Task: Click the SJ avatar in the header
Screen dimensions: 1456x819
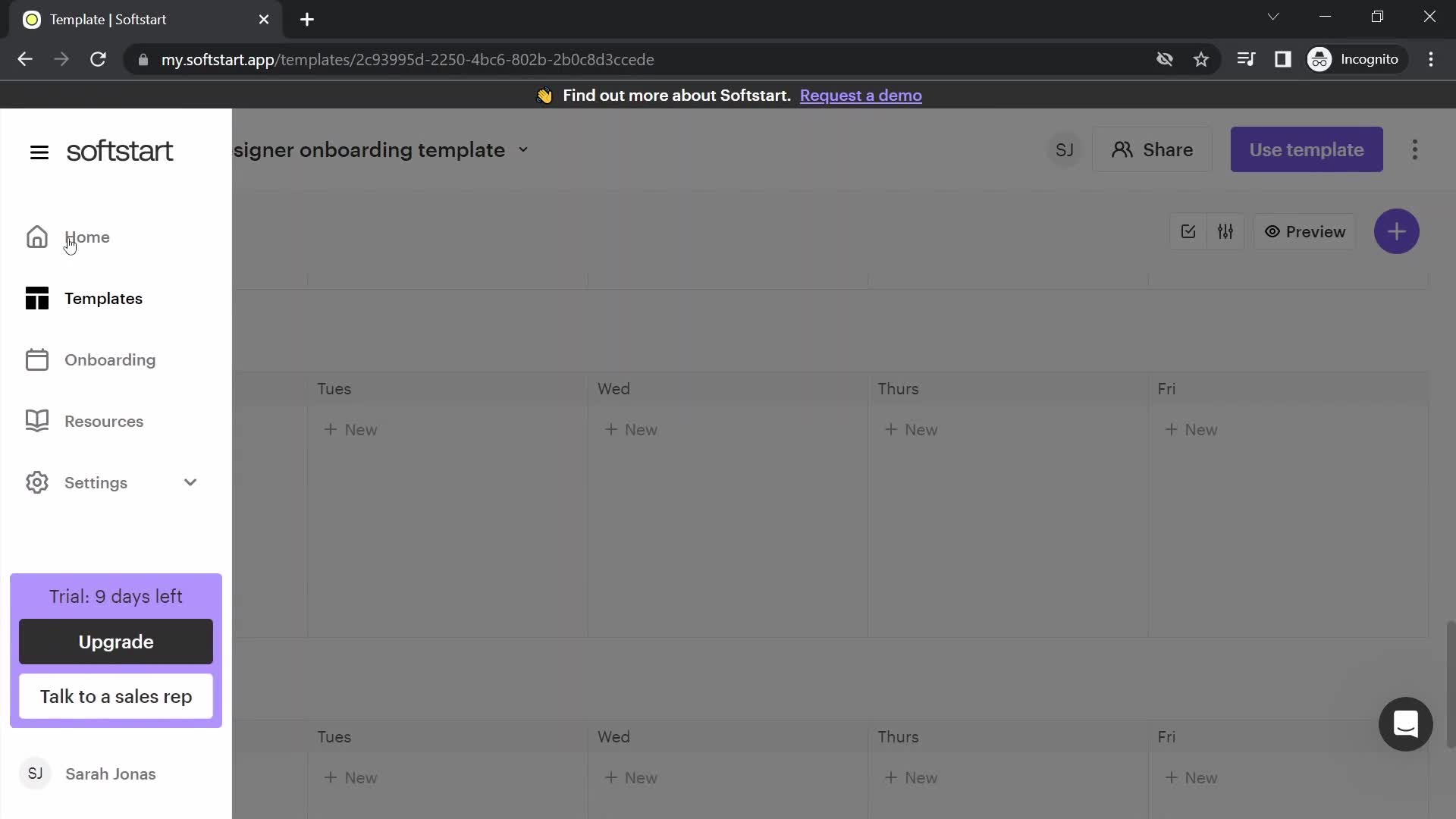Action: (x=1064, y=150)
